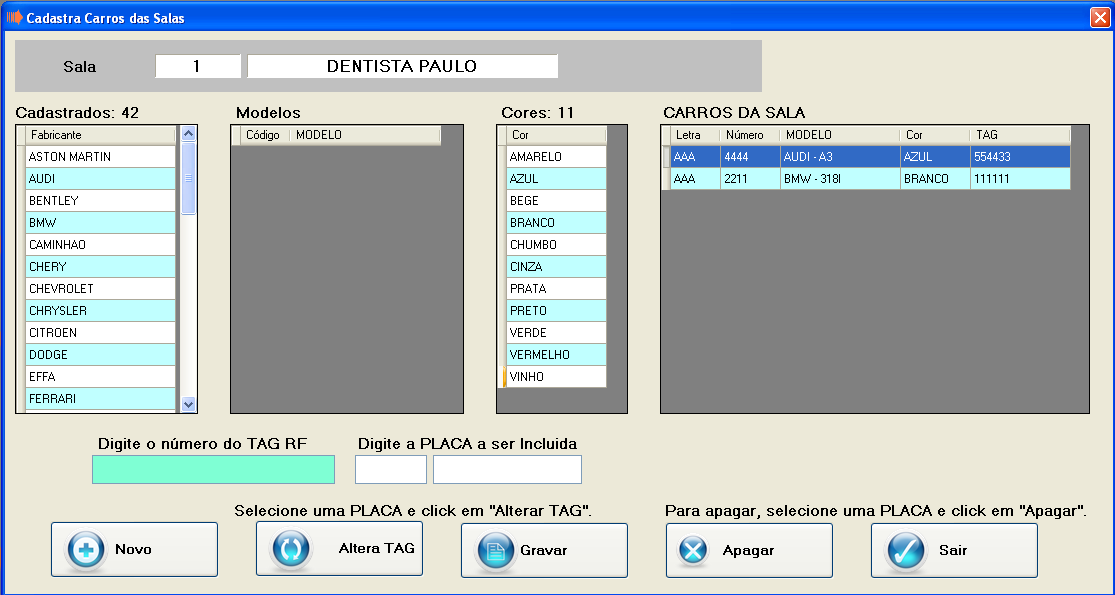Click the Fabricante list scroll down arrow

coord(188,404)
